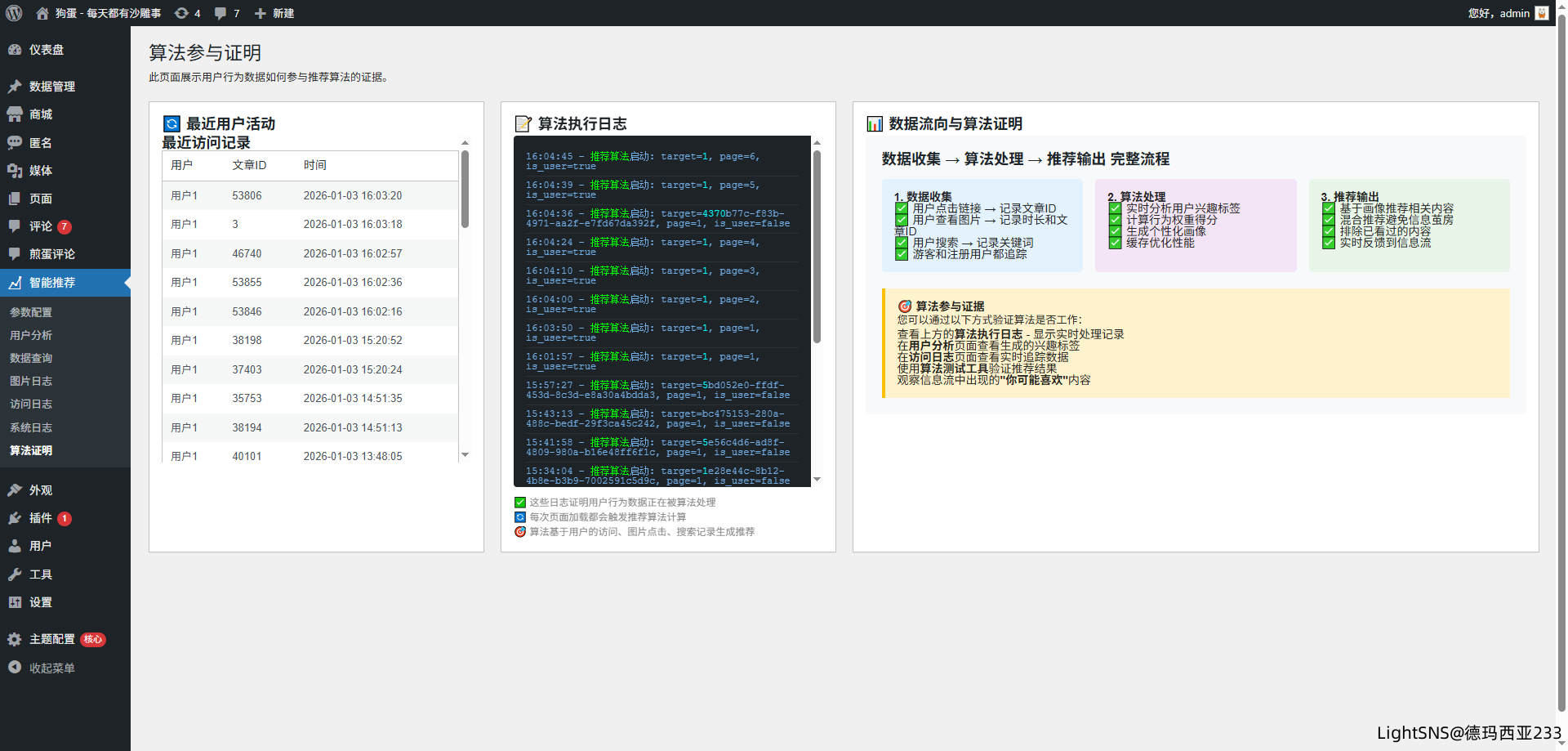The image size is (1568, 751).
Task: Click the WordPress logo icon
Action: click(14, 13)
